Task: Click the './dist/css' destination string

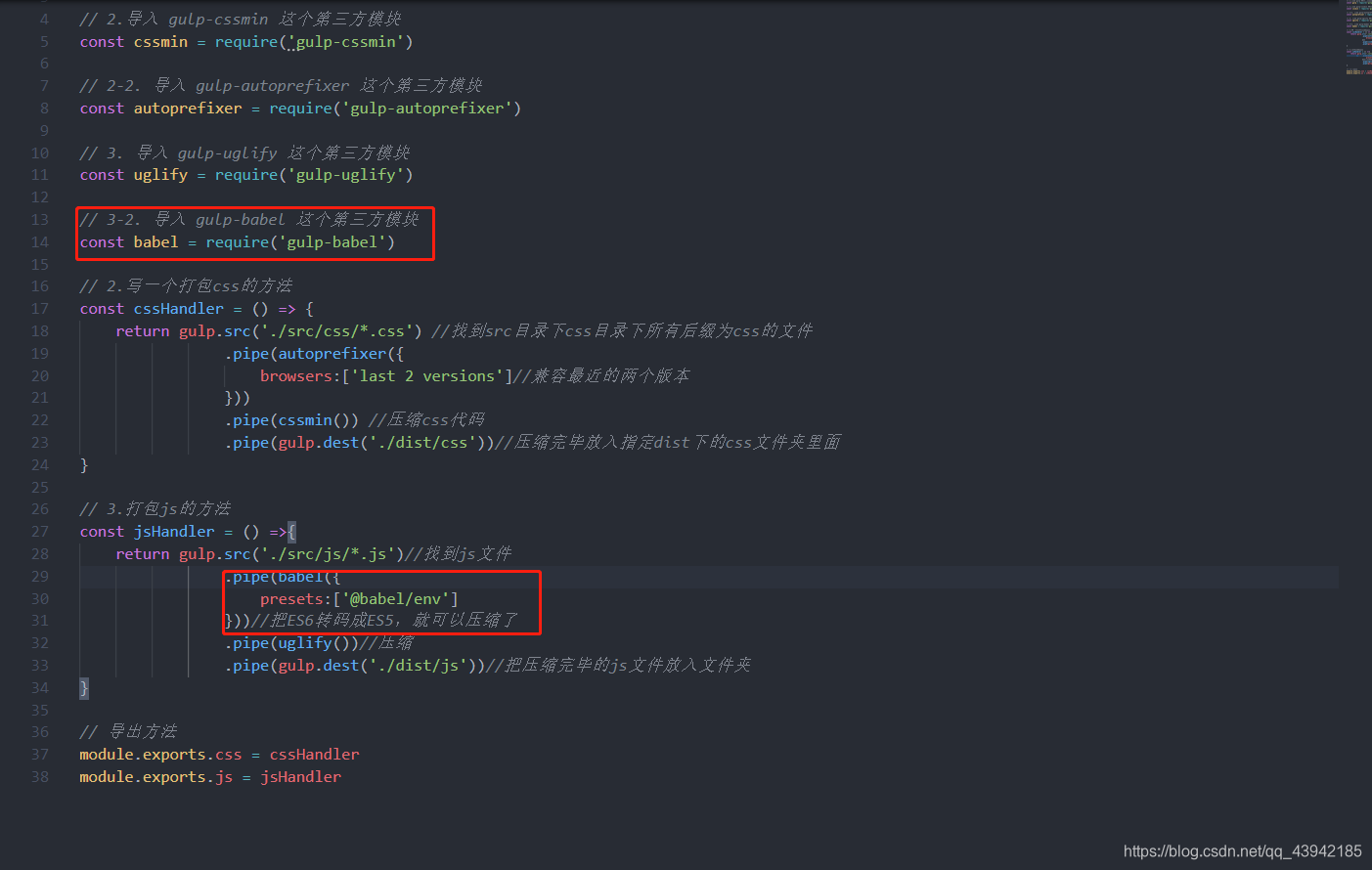Action: 422,443
